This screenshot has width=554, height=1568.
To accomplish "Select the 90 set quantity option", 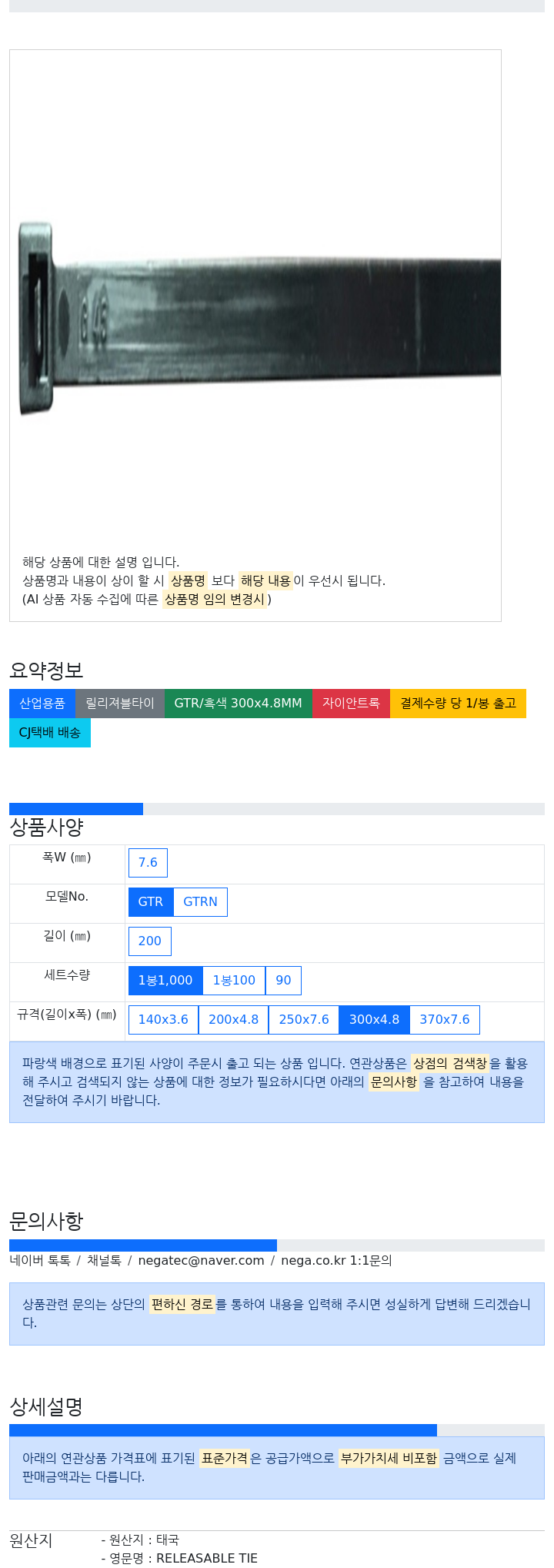I will coord(283,981).
